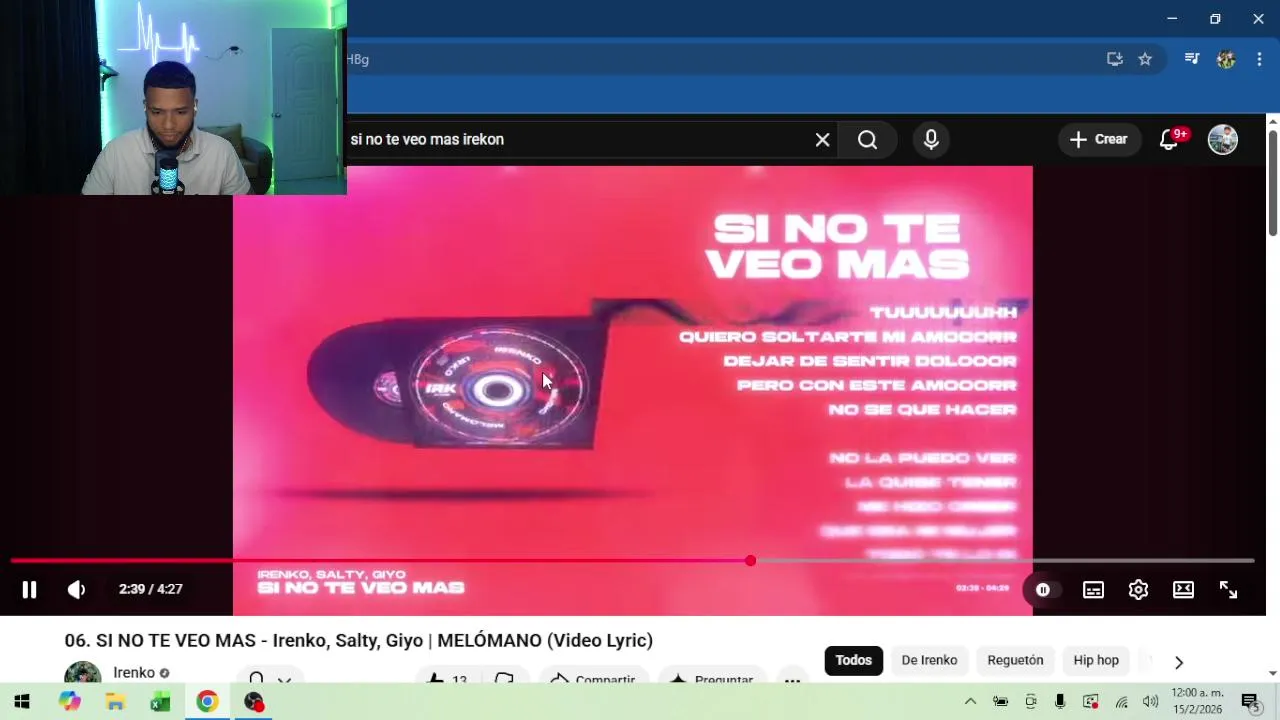1280x720 pixels.
Task: Open Excel from the taskbar
Action: coord(160,702)
